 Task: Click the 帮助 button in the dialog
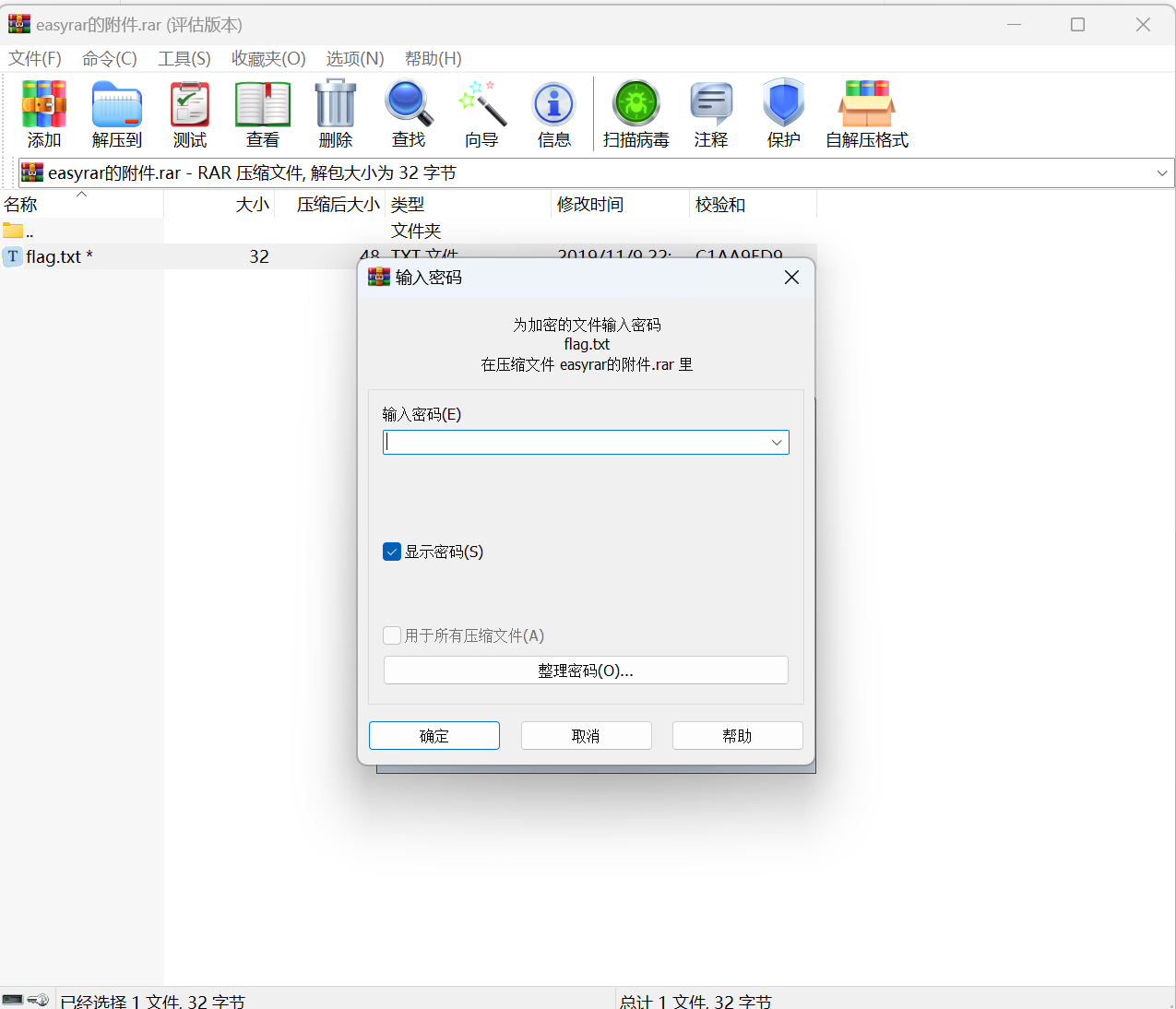coord(738,736)
